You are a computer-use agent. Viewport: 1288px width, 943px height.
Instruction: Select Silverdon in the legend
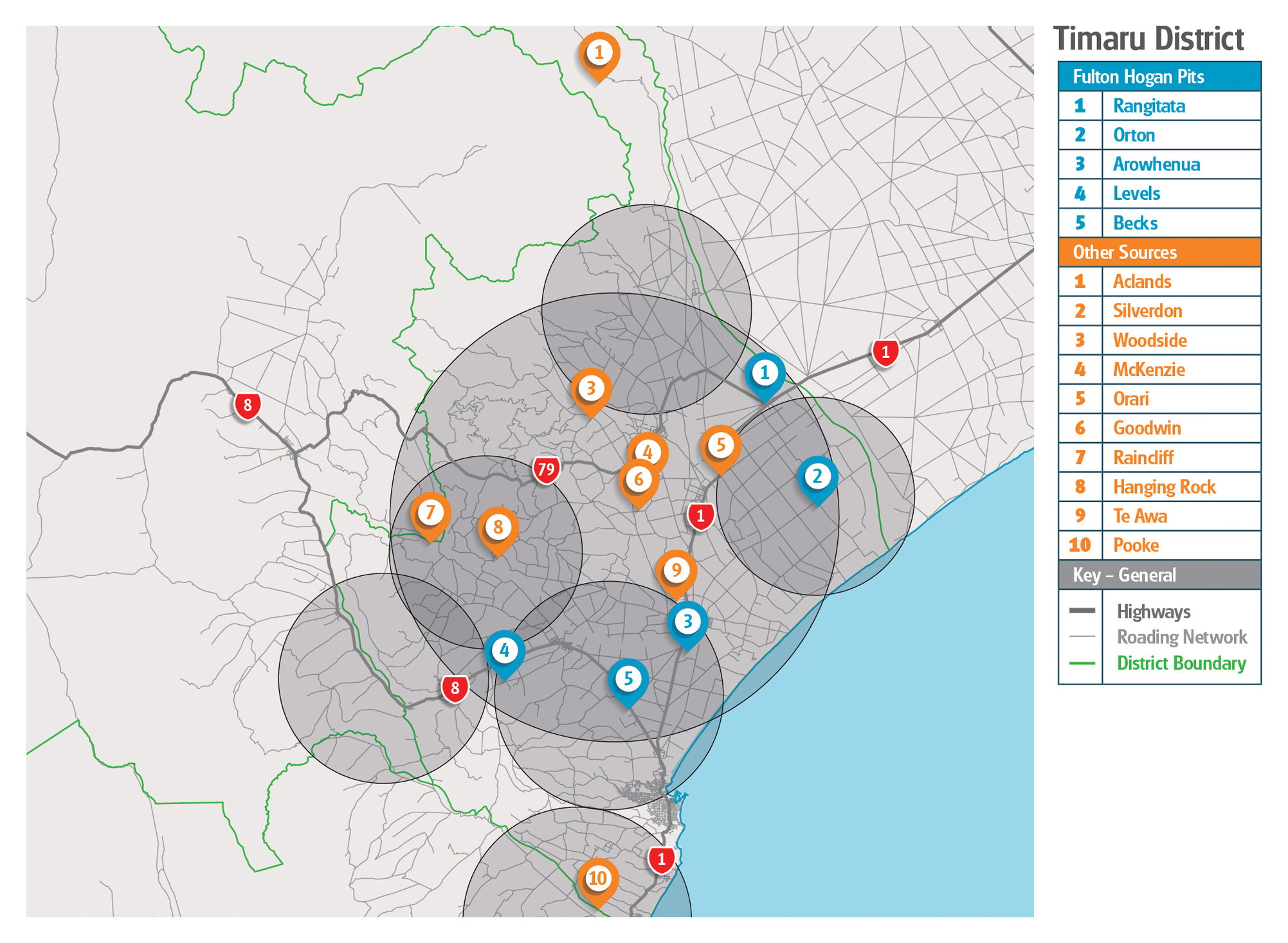tap(1148, 311)
